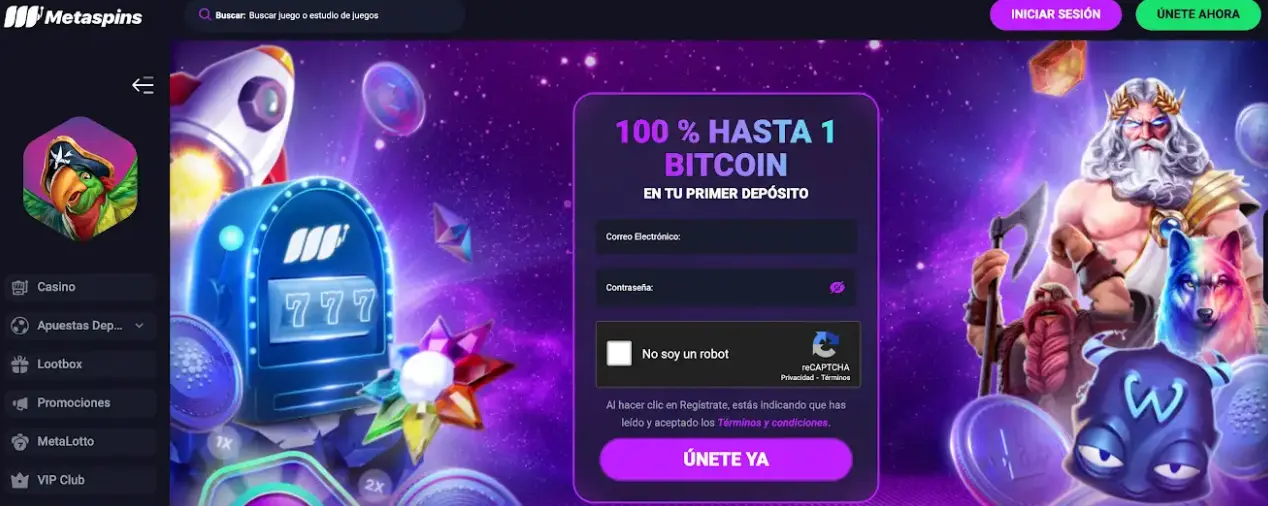Viewport: 1268px width, 506px height.
Task: Collapse the sidebar with the arrow icon
Action: [143, 85]
